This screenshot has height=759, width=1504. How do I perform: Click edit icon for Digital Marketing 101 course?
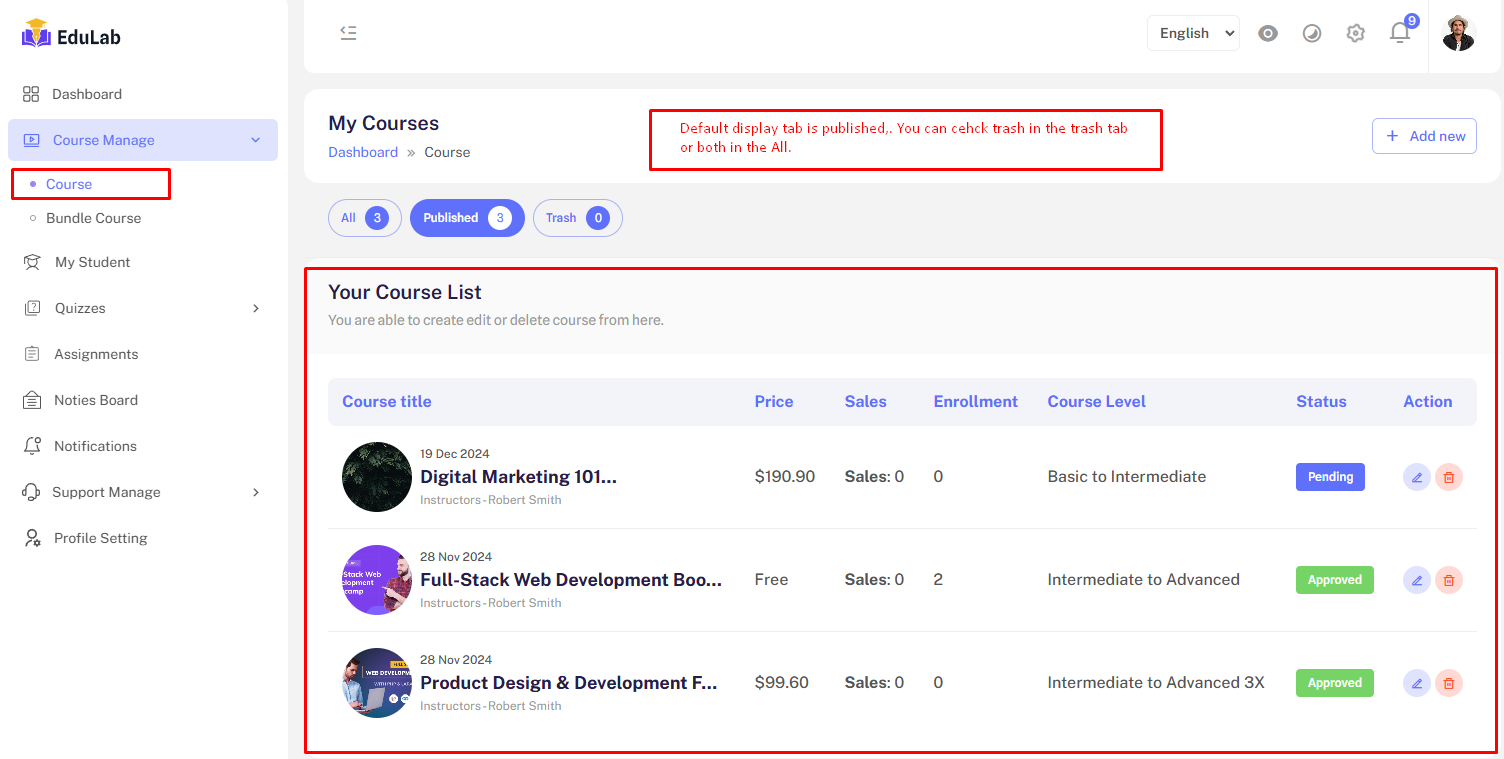click(1416, 477)
